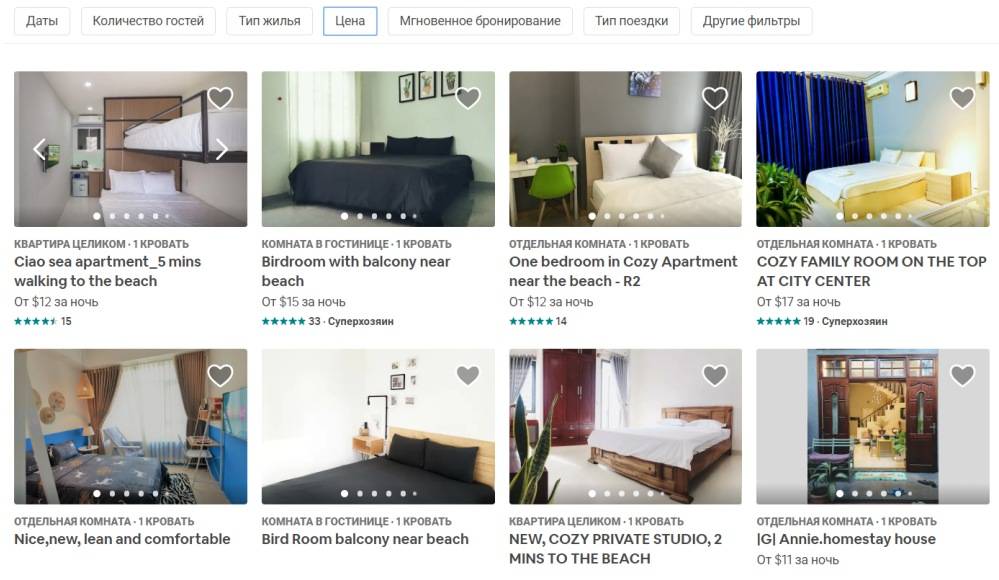Select the Цена filter
999x580 pixels.
[x=350, y=21]
